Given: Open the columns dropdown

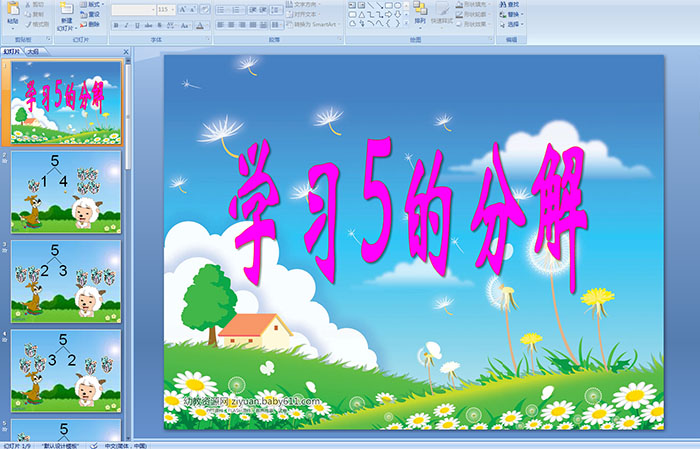Looking at the screenshot, I should [x=277, y=25].
